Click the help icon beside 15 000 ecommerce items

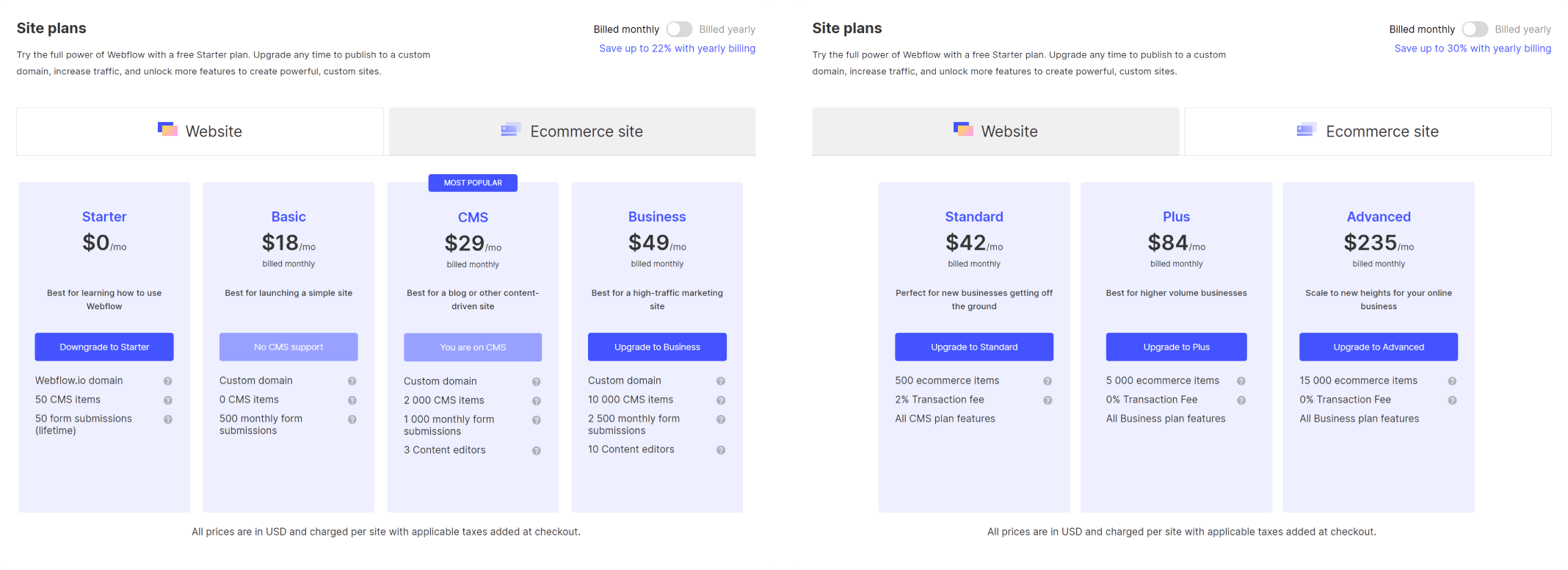click(x=1452, y=380)
